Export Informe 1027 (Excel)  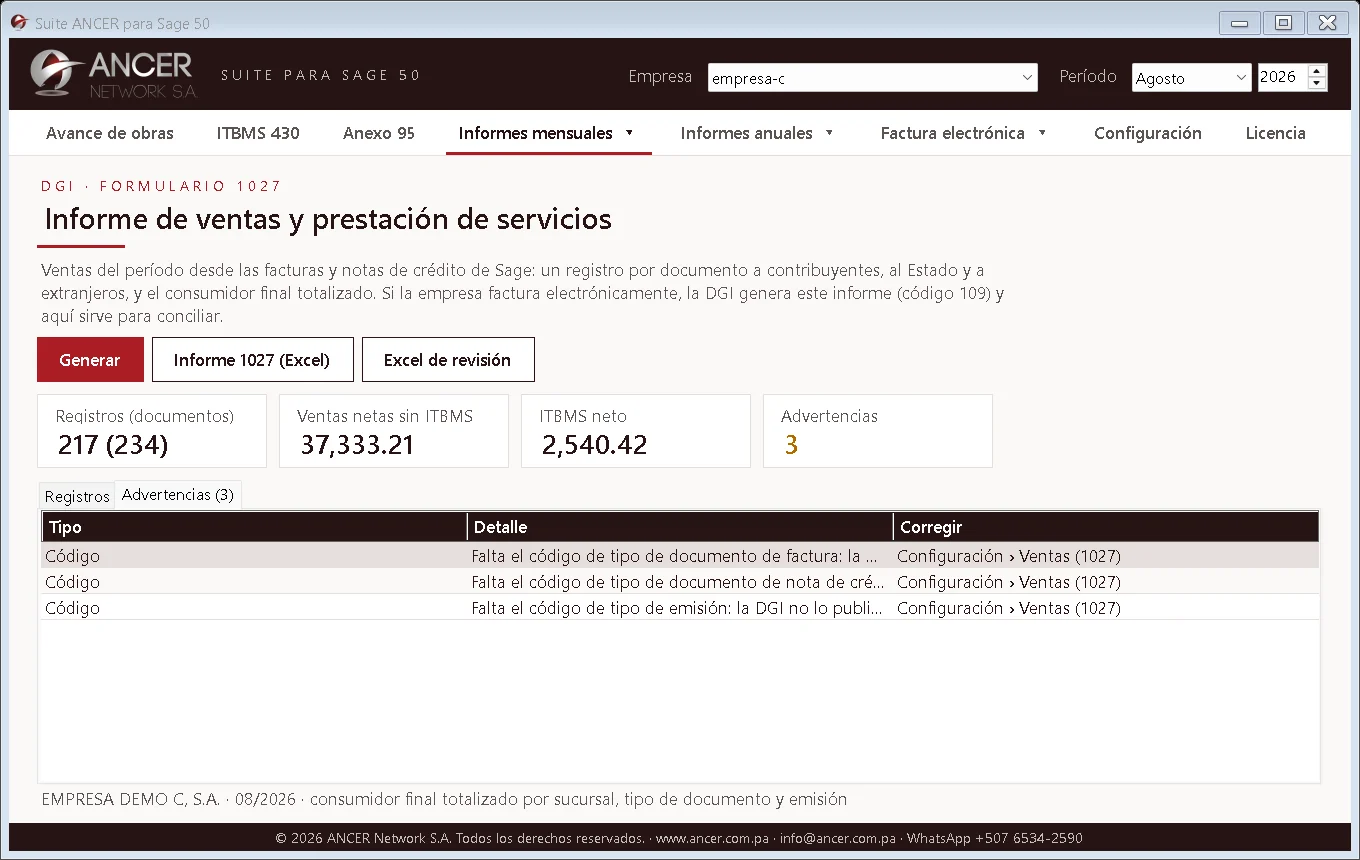[x=252, y=360]
